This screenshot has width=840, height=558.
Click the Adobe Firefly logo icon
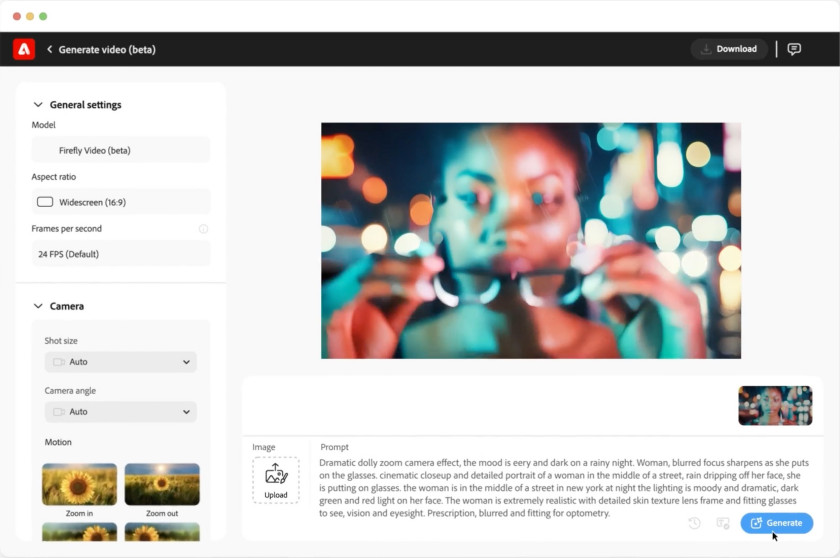[x=24, y=49]
